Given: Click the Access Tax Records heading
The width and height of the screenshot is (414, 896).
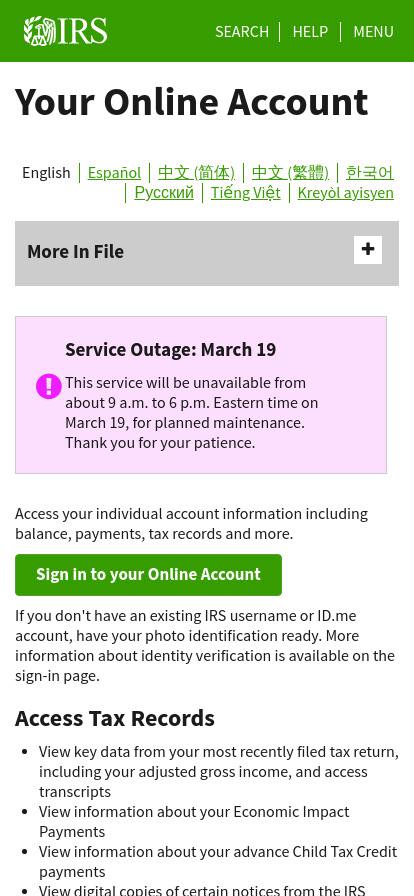Looking at the screenshot, I should [x=115, y=718].
